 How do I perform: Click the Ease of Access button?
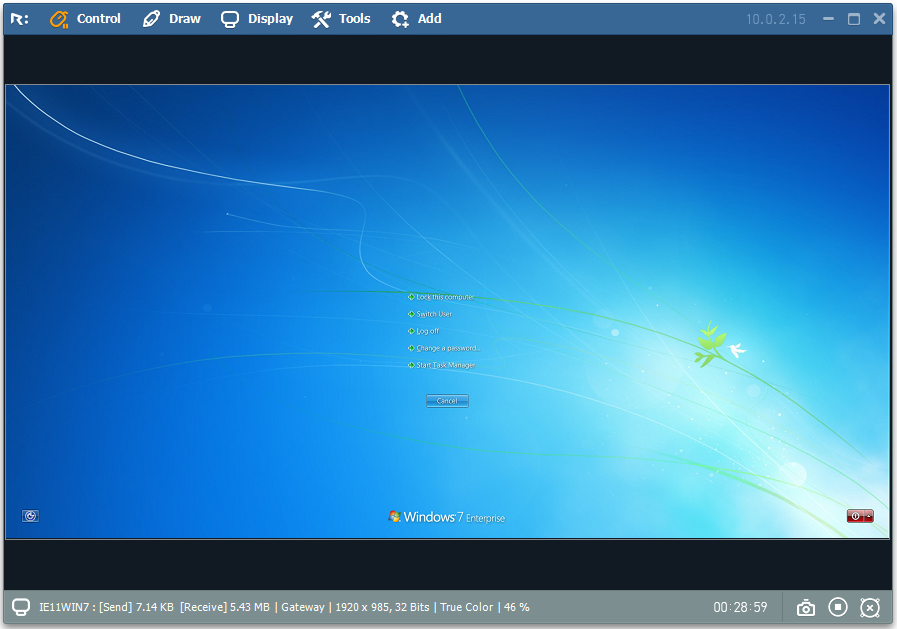click(31, 516)
